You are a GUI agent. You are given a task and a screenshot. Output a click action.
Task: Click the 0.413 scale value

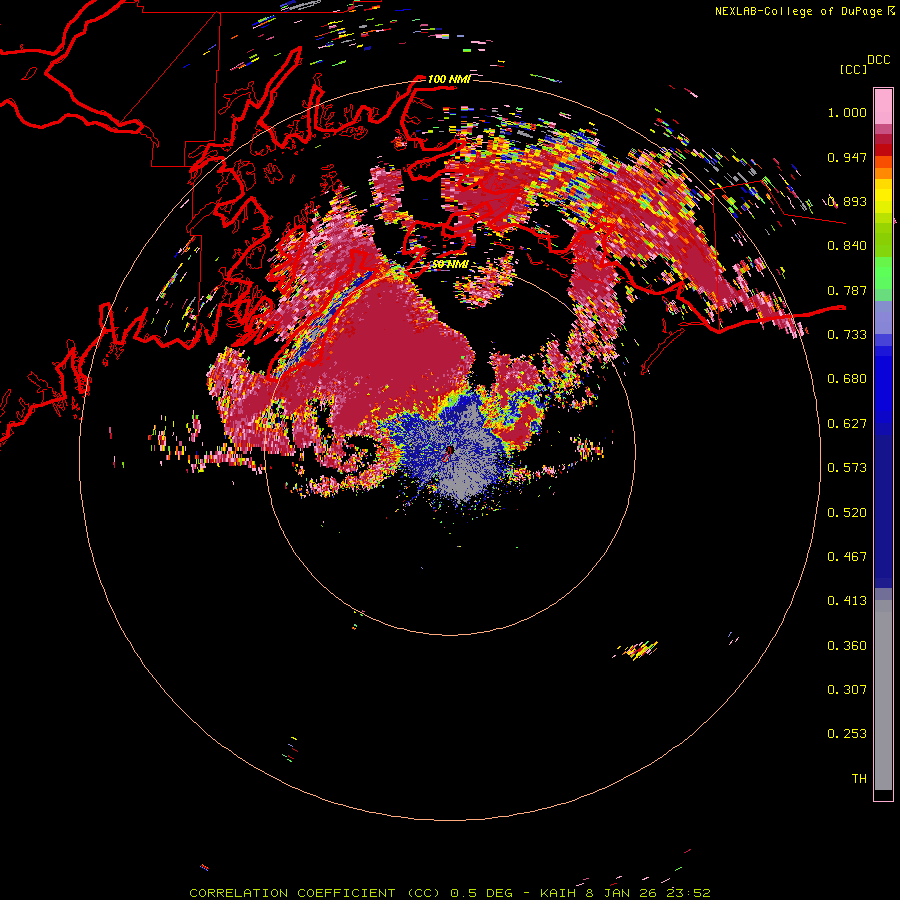point(847,601)
